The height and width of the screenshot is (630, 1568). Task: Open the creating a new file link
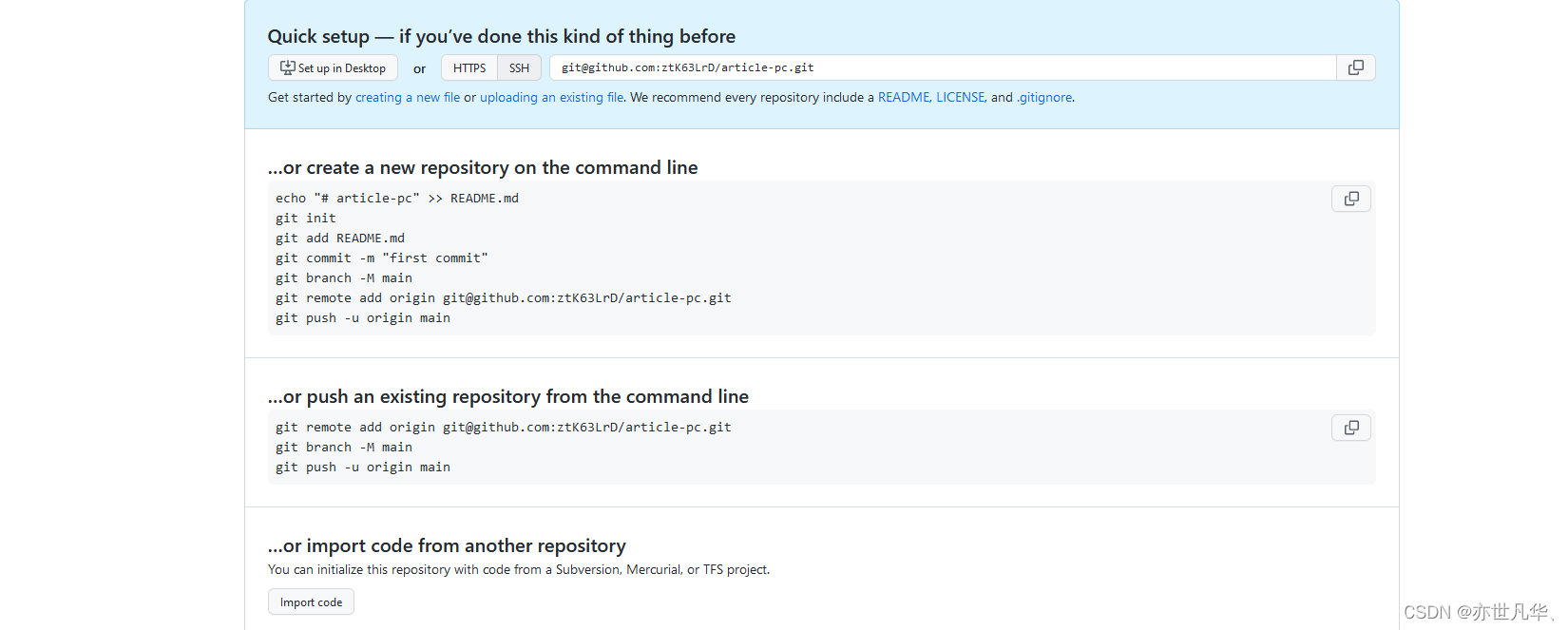pyautogui.click(x=408, y=97)
